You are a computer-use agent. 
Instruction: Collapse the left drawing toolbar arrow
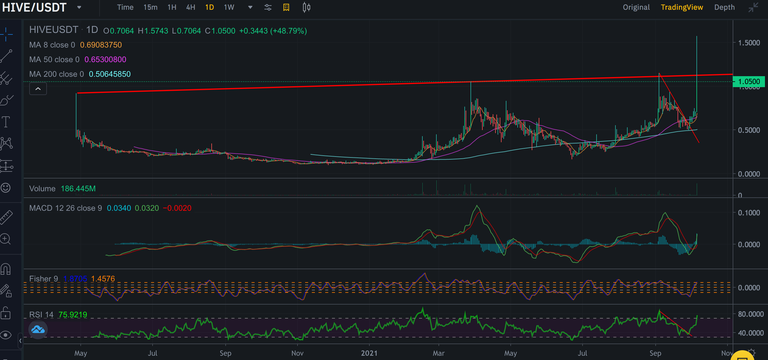[20, 340]
